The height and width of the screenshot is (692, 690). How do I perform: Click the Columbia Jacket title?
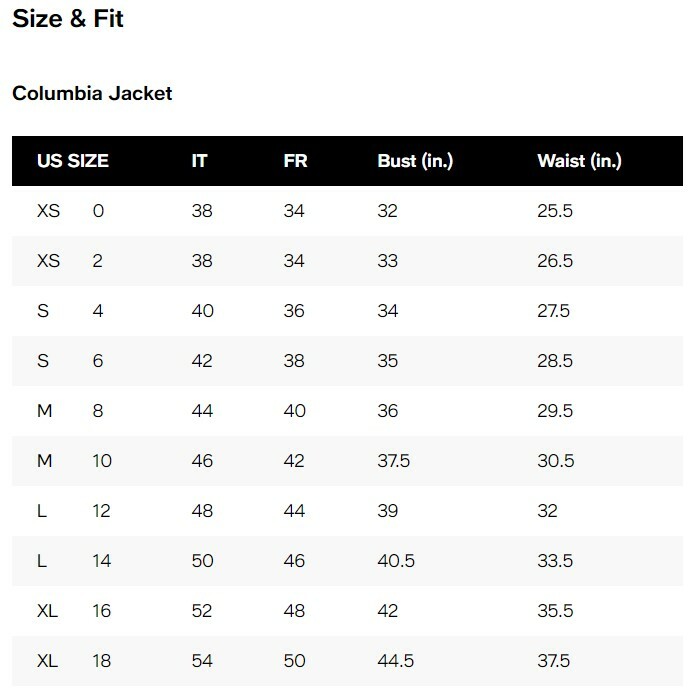[x=92, y=94]
